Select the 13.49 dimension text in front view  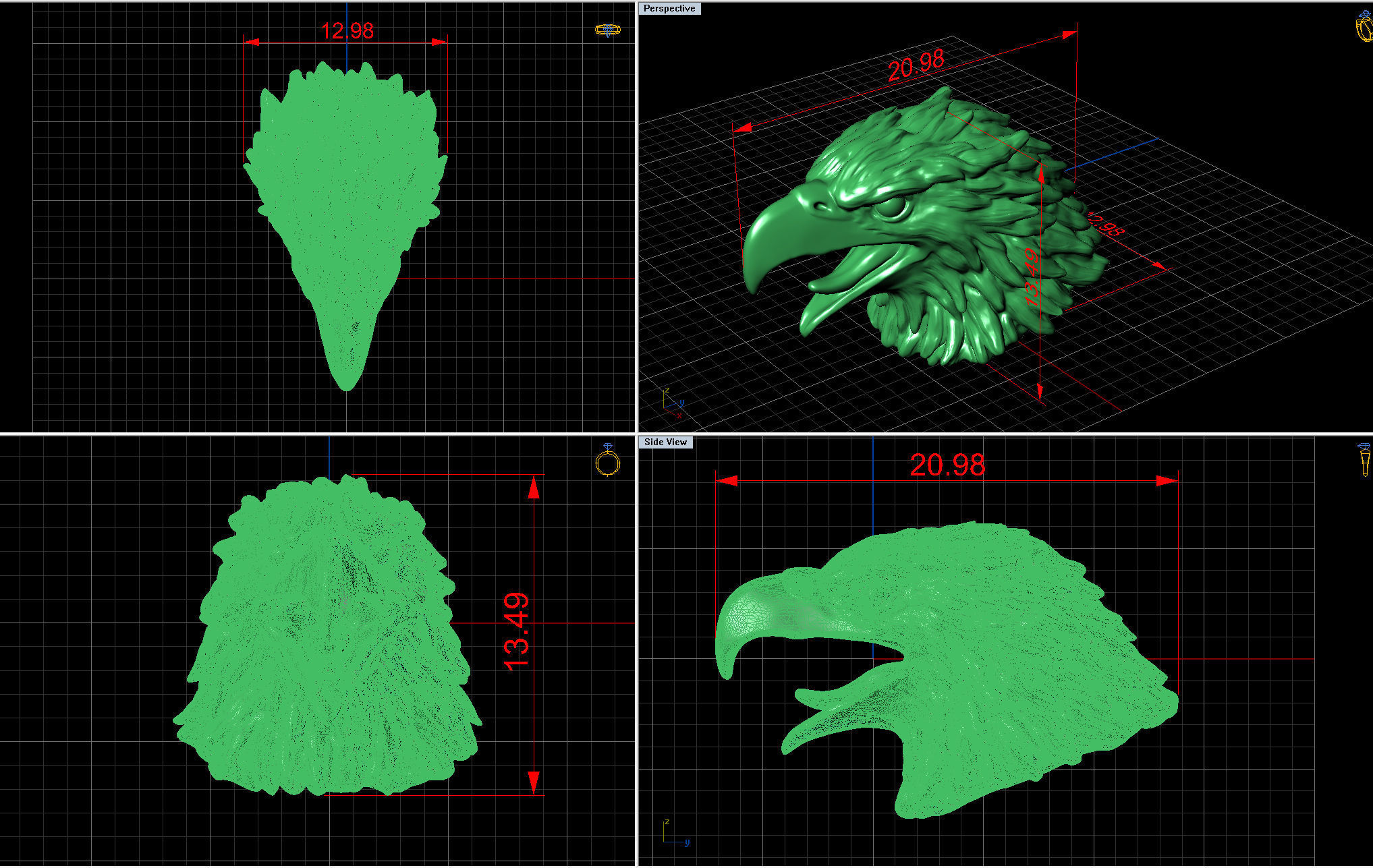tap(517, 632)
